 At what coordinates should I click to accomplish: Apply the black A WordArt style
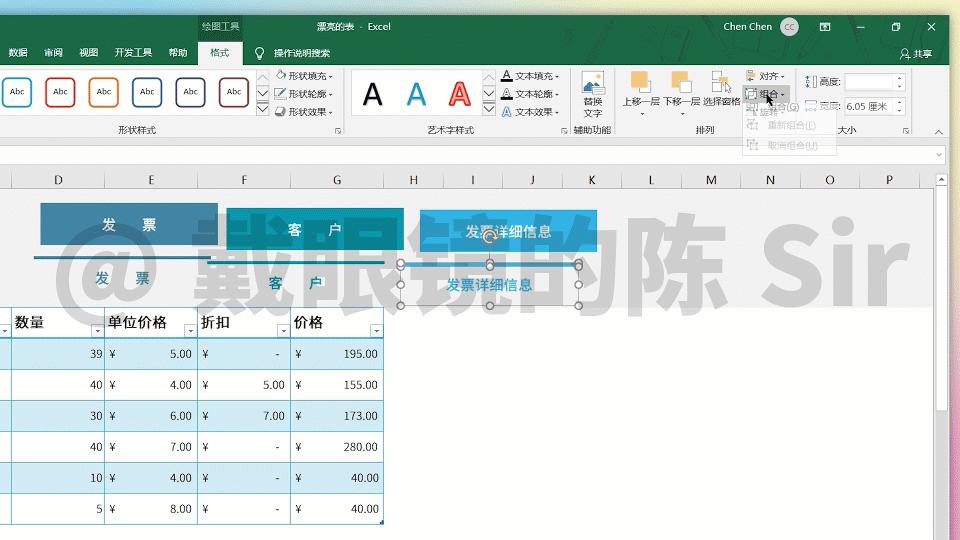[372, 94]
